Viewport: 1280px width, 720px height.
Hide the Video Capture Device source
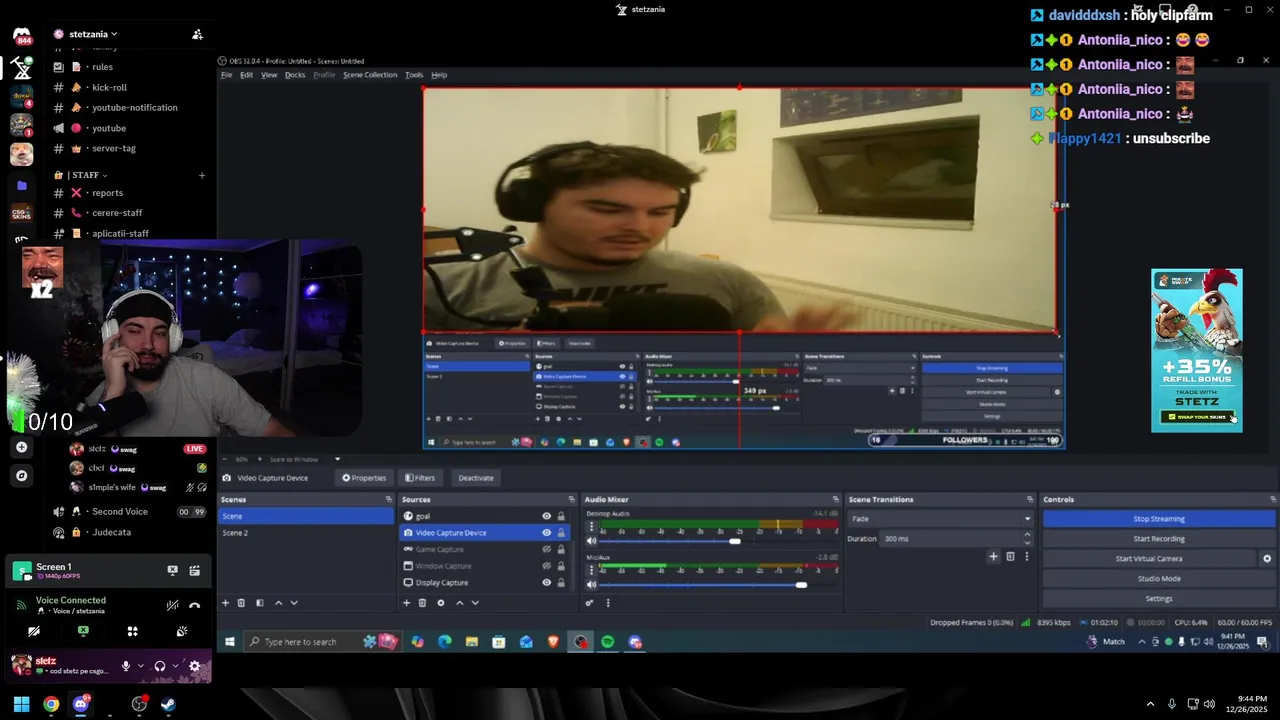(546, 533)
